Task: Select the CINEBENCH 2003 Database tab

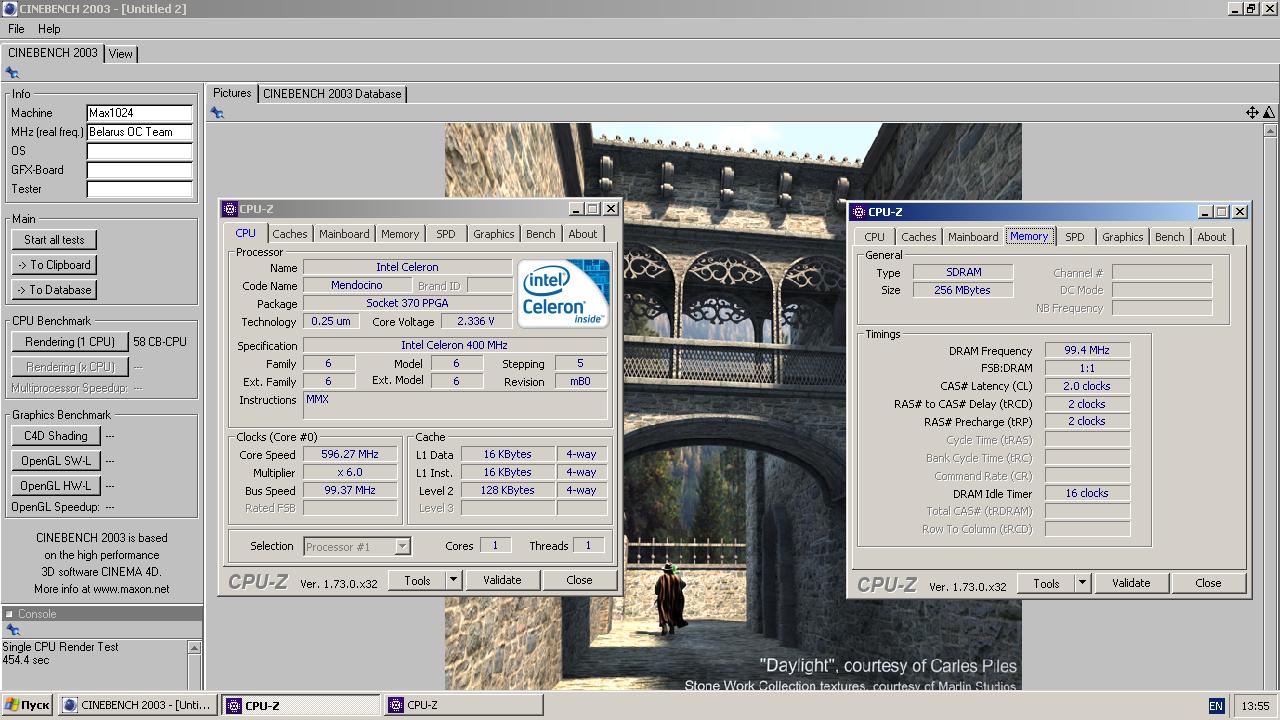Action: point(332,94)
